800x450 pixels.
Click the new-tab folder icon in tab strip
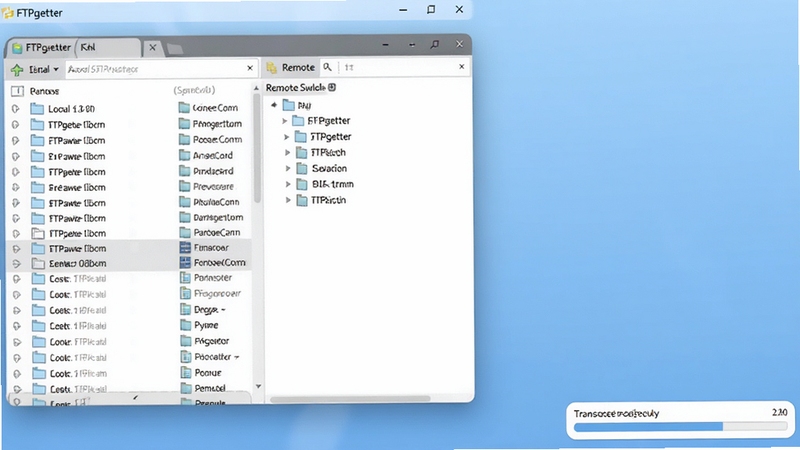pyautogui.click(x=174, y=48)
